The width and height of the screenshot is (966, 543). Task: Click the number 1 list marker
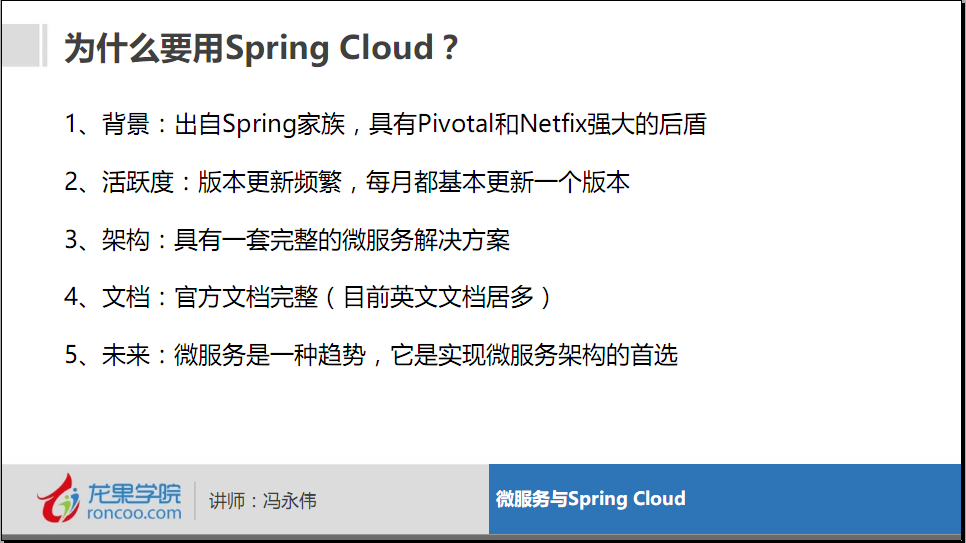(71, 125)
